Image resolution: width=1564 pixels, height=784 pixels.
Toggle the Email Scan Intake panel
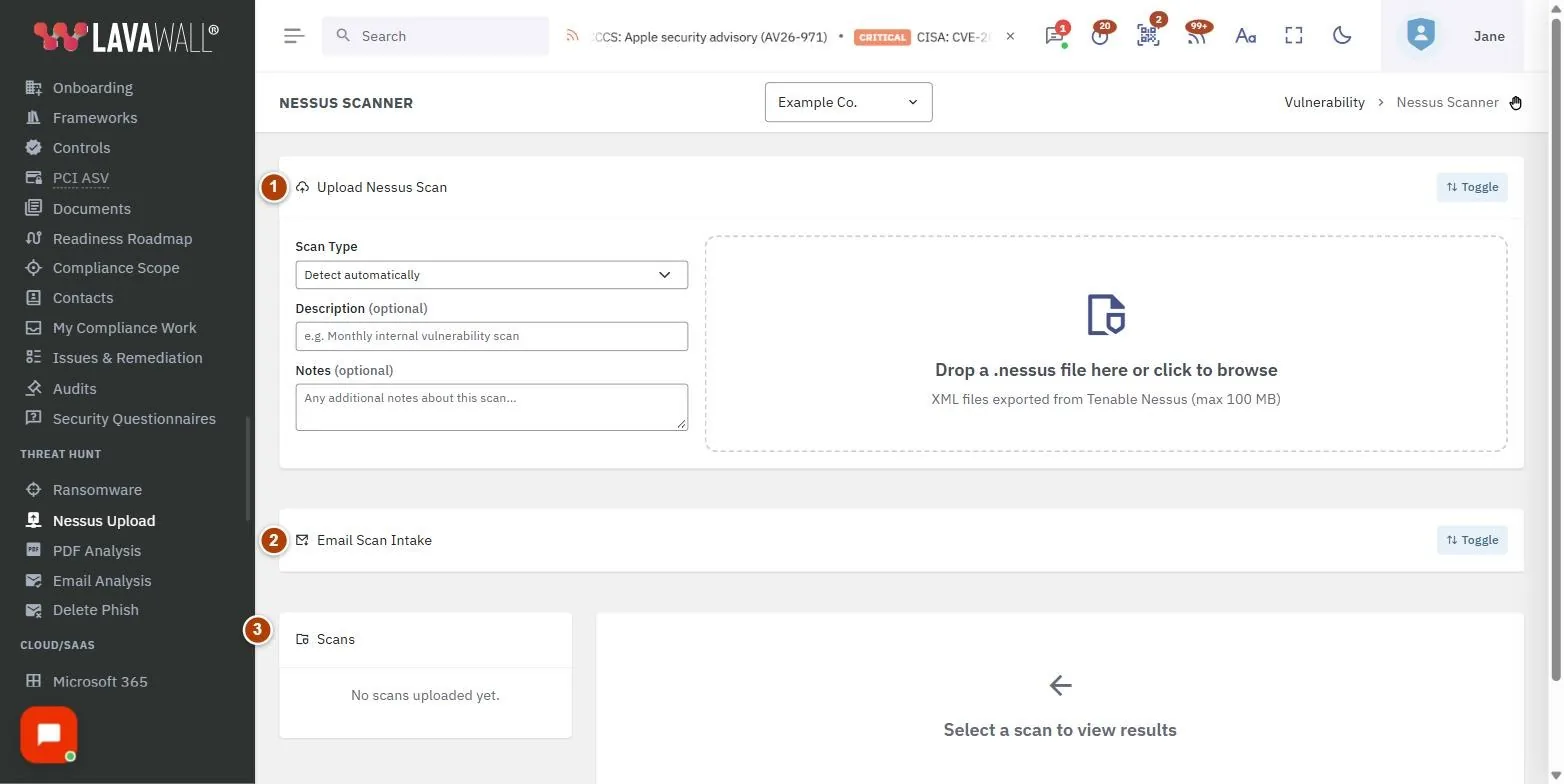[x=1472, y=540]
